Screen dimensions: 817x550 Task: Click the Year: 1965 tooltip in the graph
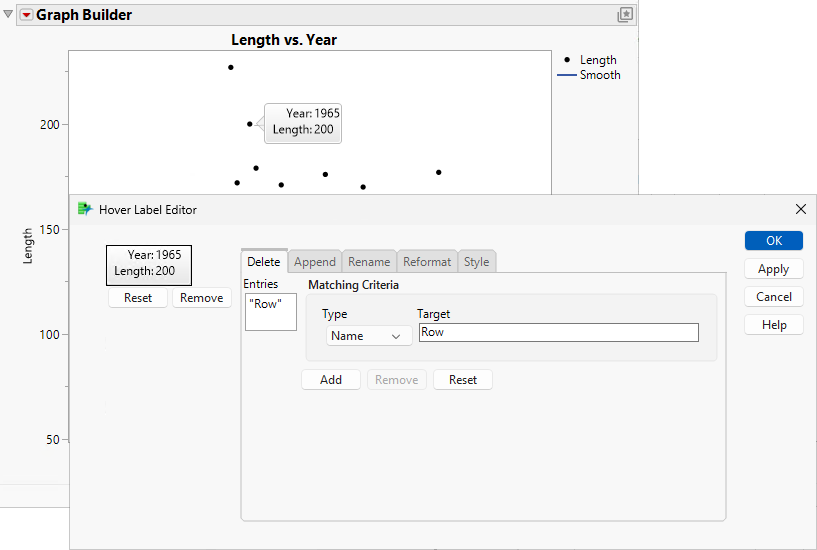pos(303,123)
